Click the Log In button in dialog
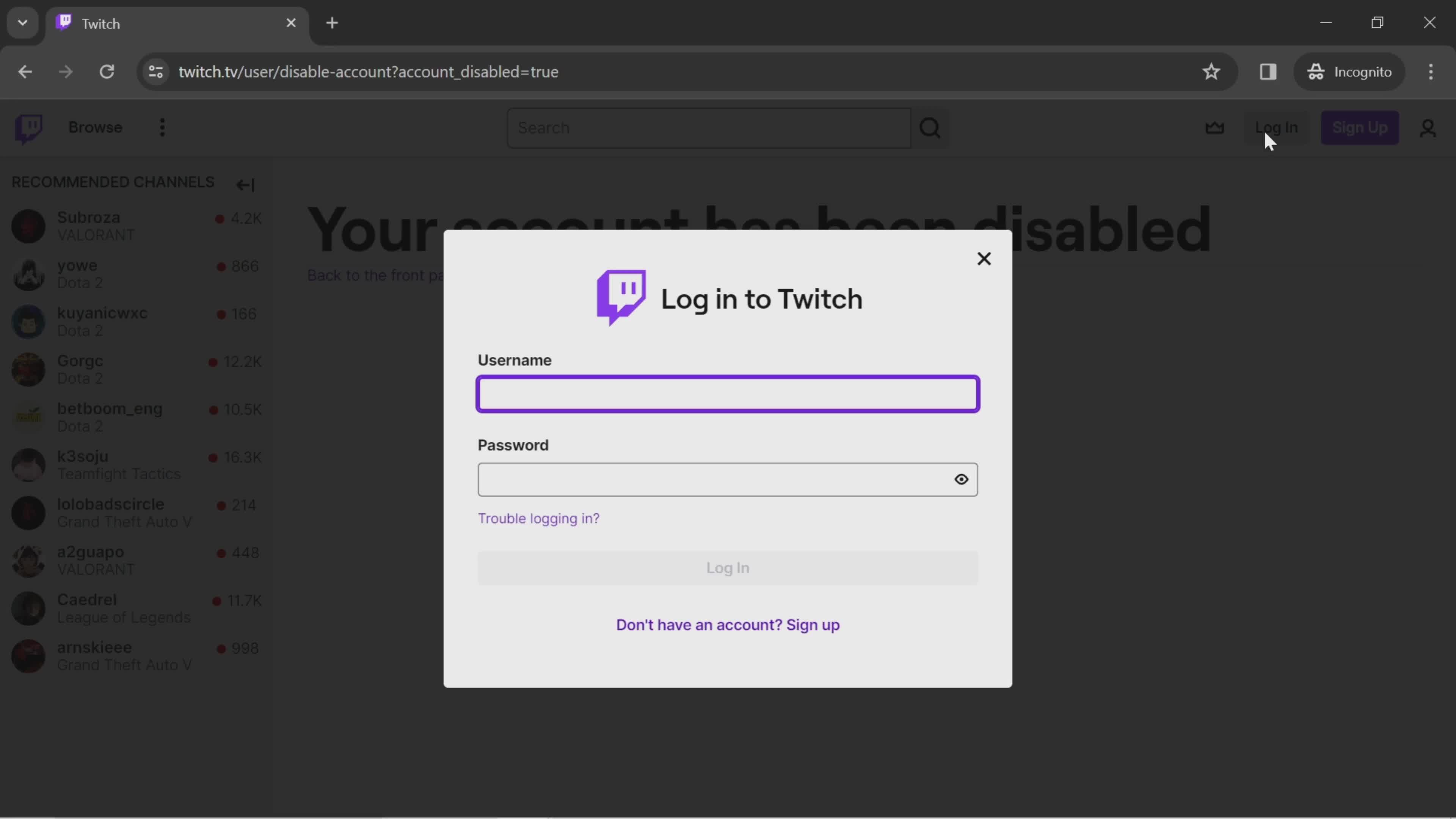The height and width of the screenshot is (819, 1456). [728, 567]
